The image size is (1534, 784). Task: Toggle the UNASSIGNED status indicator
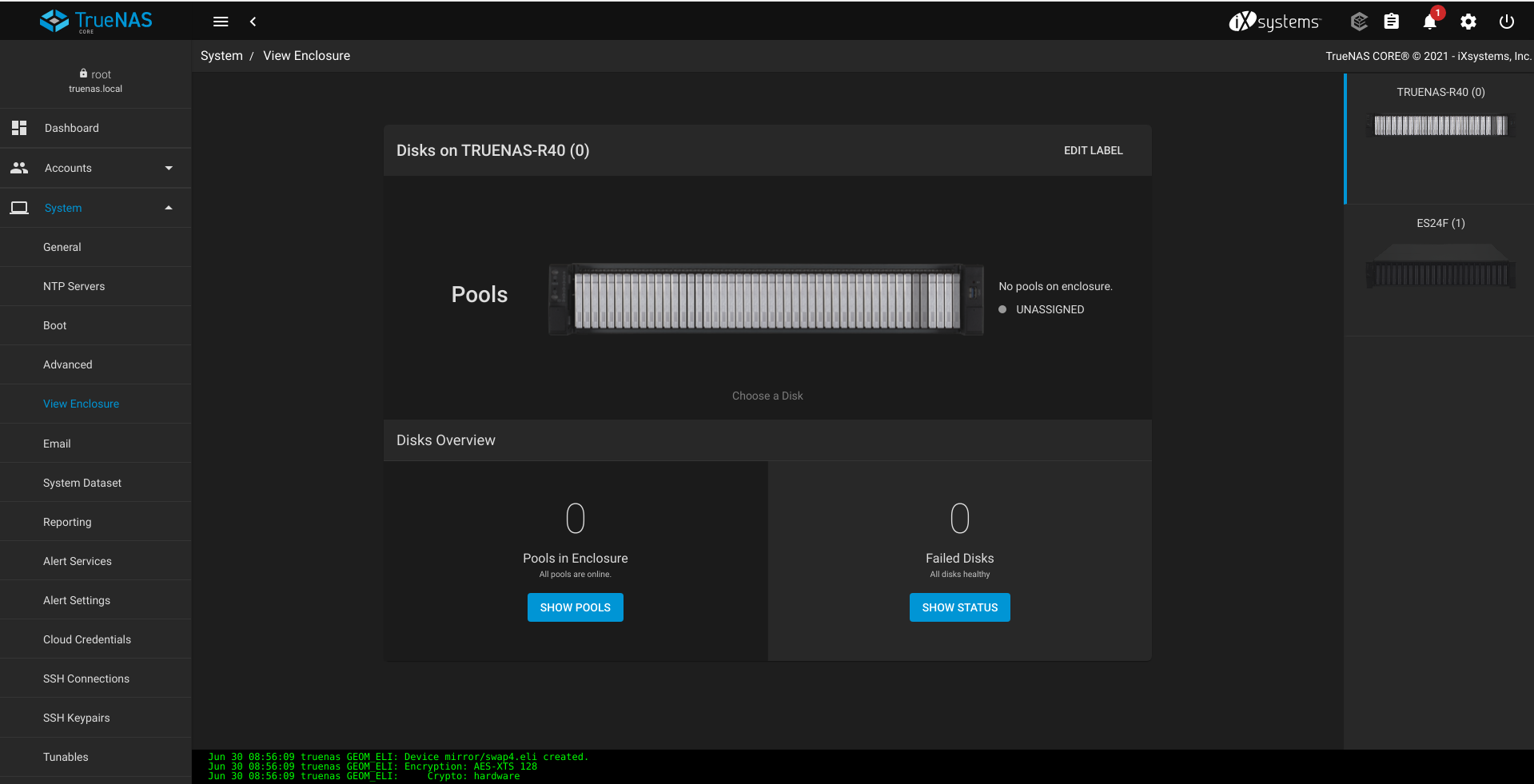(x=1002, y=309)
